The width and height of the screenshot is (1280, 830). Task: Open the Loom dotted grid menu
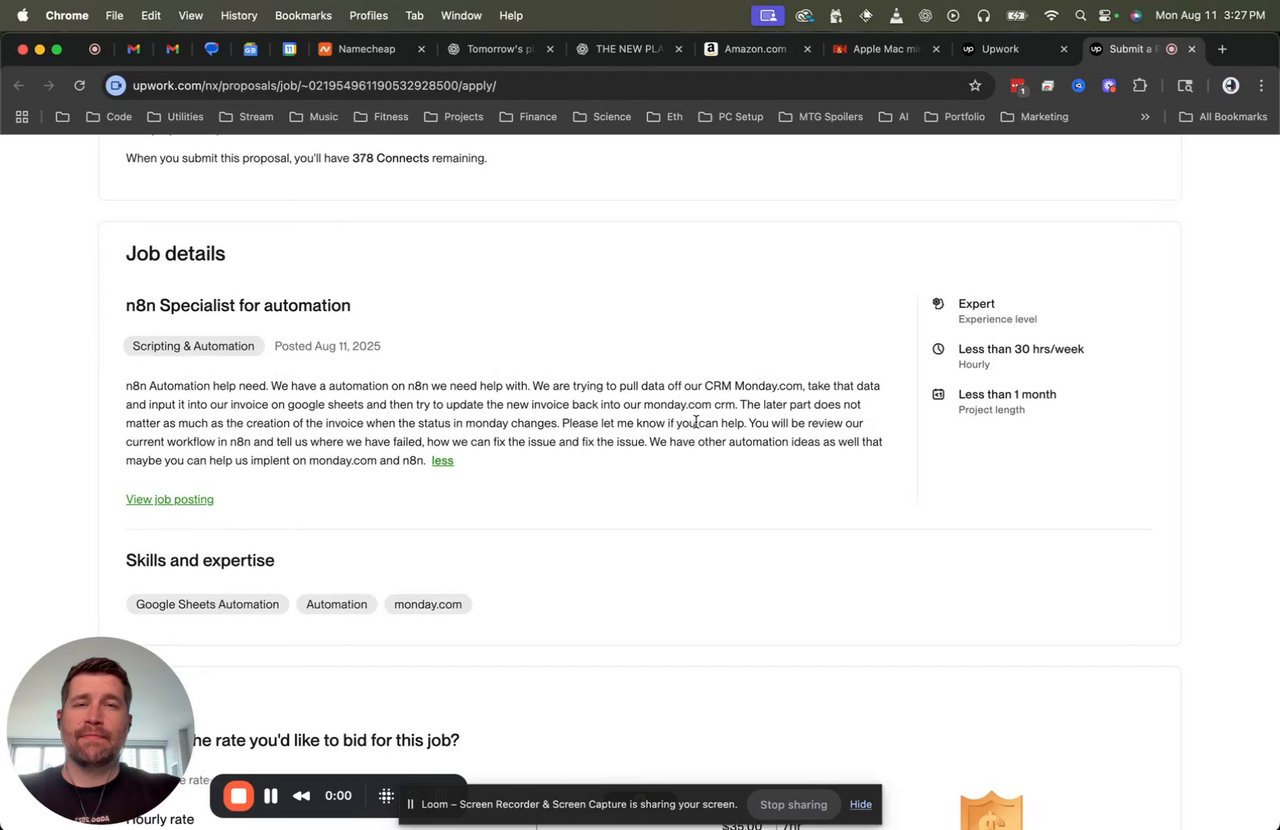click(x=386, y=796)
